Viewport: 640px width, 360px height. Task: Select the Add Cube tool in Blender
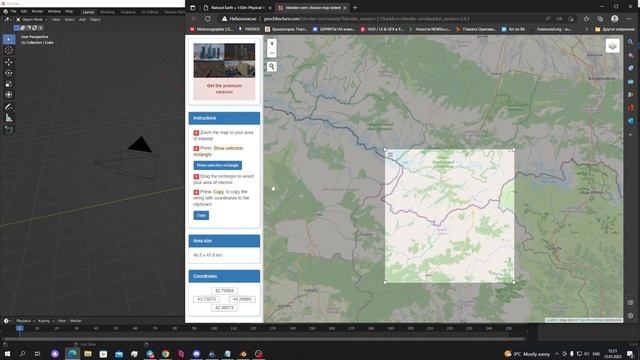9,130
